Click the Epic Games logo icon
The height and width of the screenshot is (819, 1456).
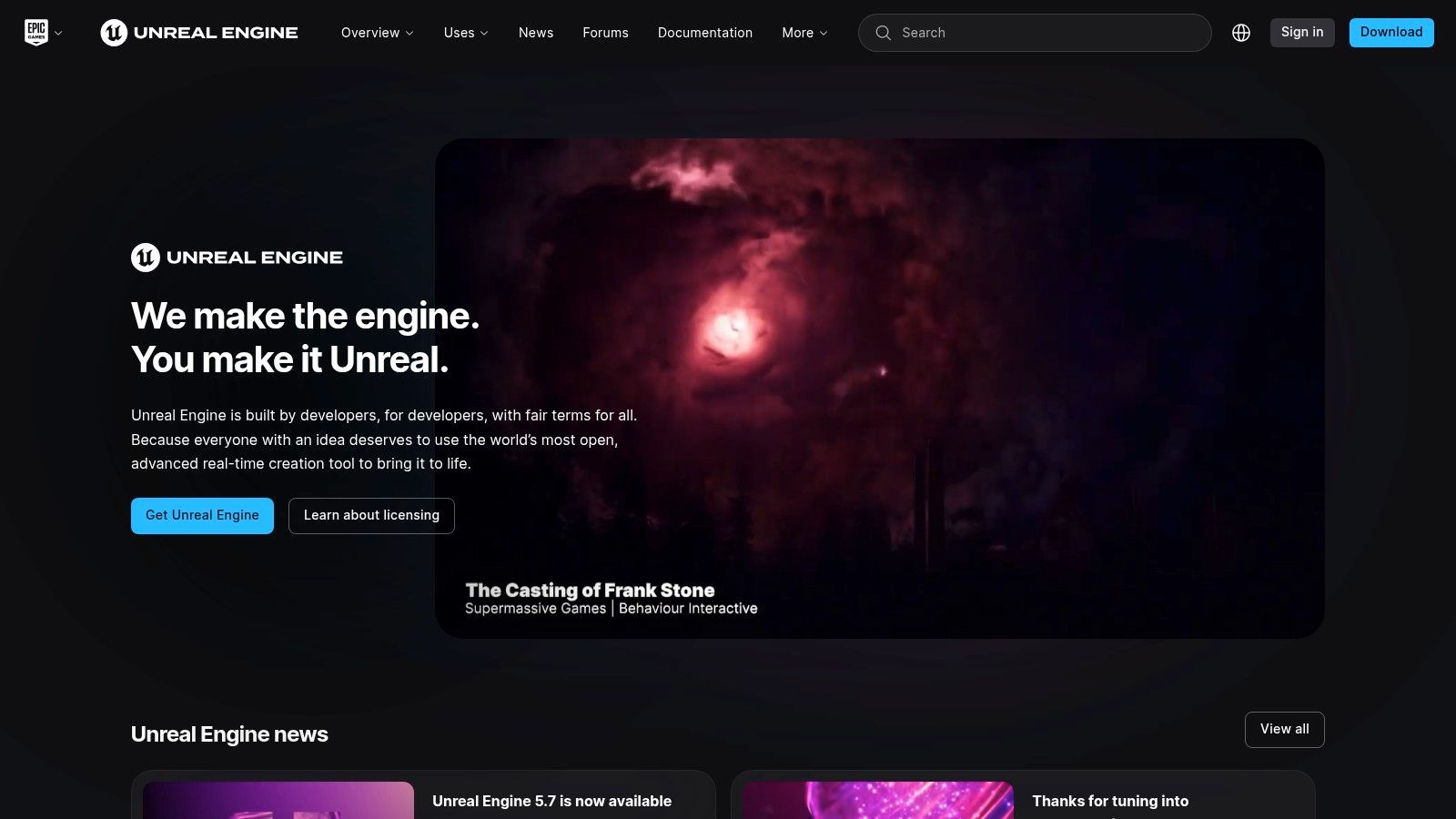(35, 30)
